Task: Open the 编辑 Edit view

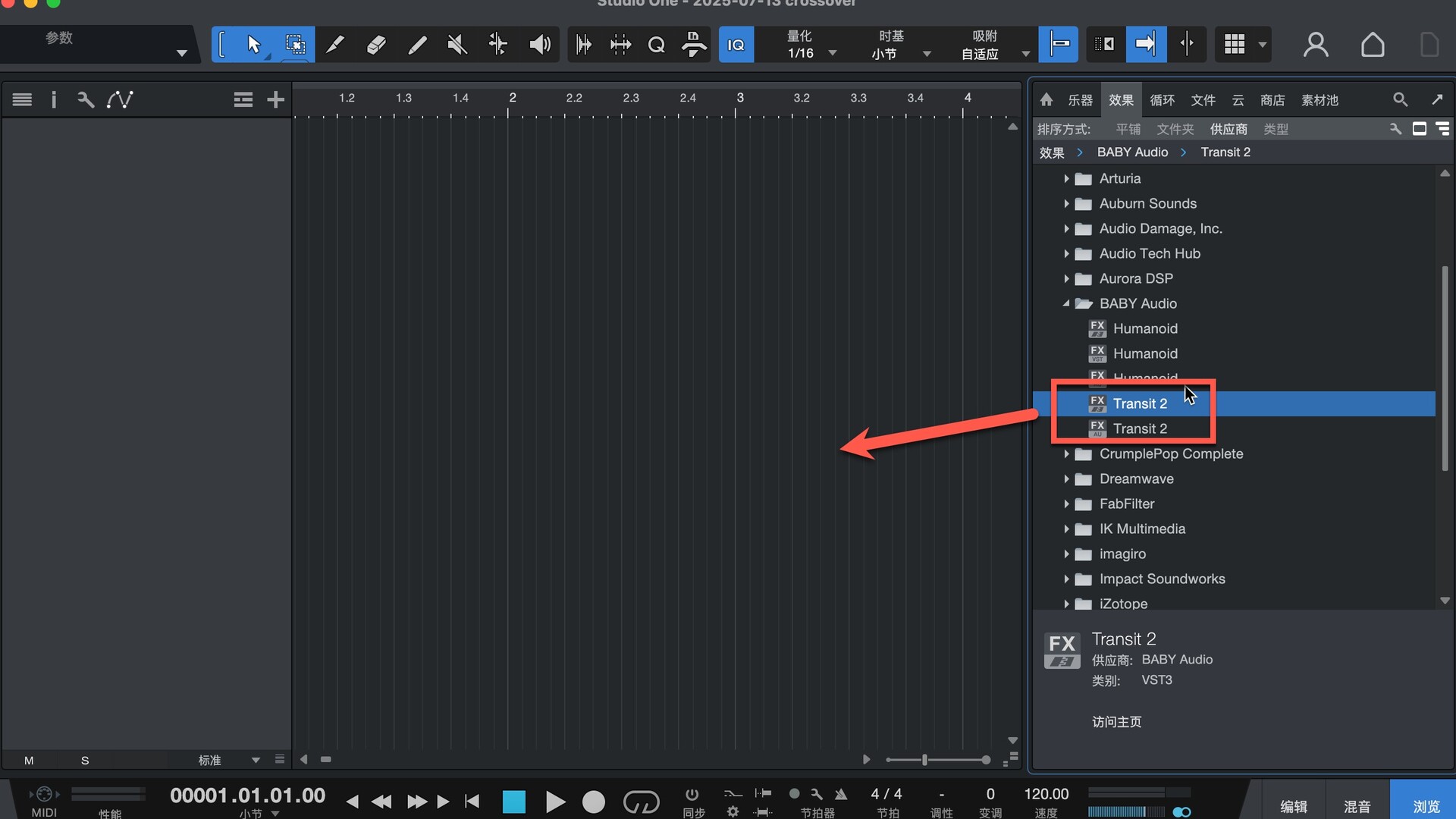Action: point(1293,806)
